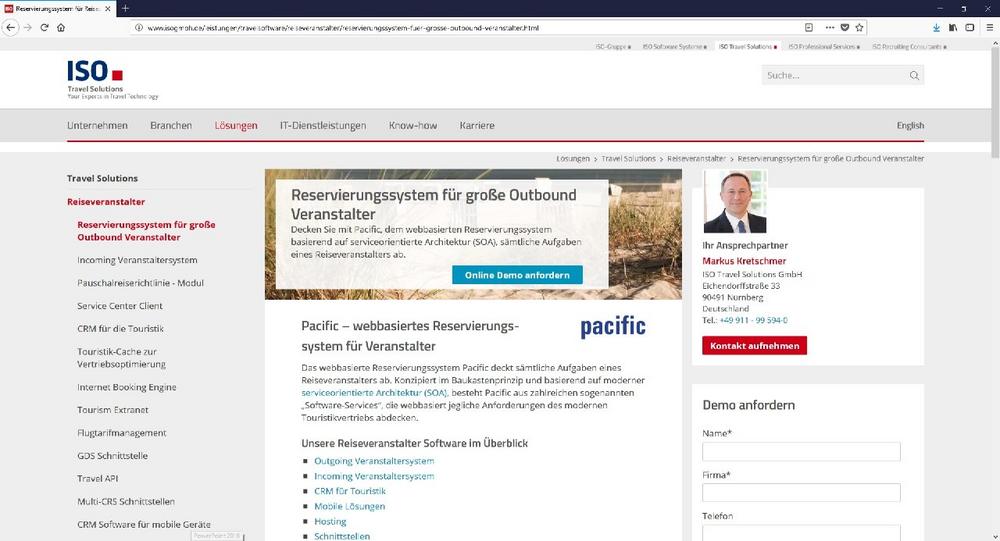The height and width of the screenshot is (541, 1000).
Task: Open page actions three-dot menu
Action: click(x=829, y=27)
